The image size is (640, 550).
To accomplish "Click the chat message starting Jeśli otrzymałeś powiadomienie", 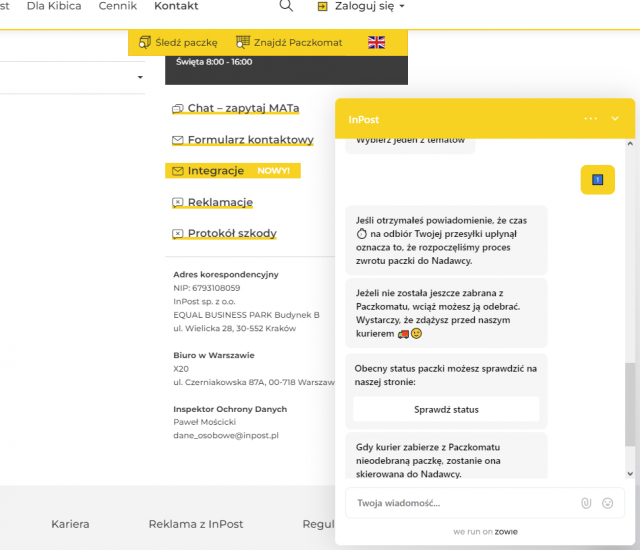I will (x=446, y=240).
